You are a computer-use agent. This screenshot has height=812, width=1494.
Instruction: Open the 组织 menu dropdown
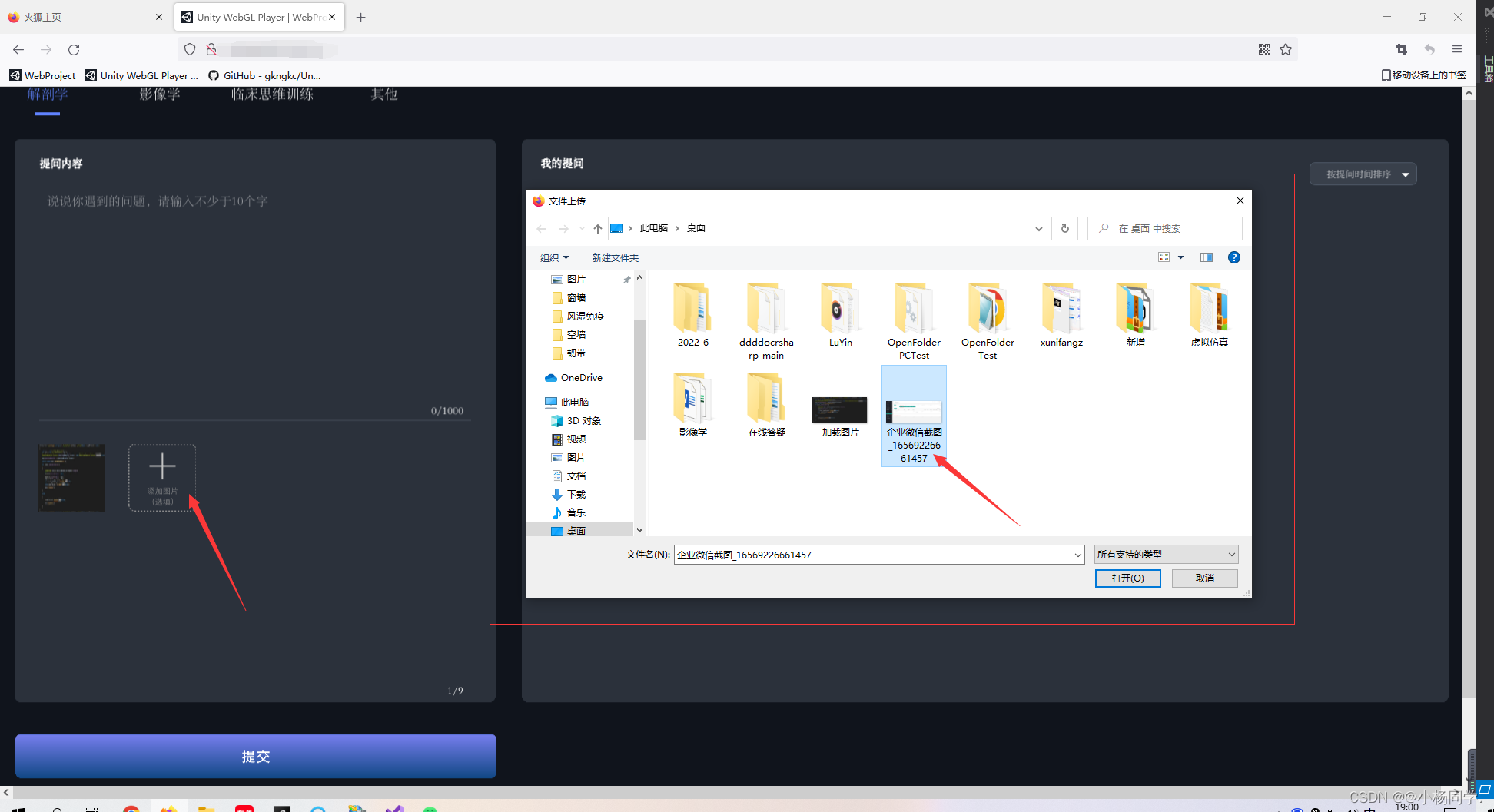point(554,257)
